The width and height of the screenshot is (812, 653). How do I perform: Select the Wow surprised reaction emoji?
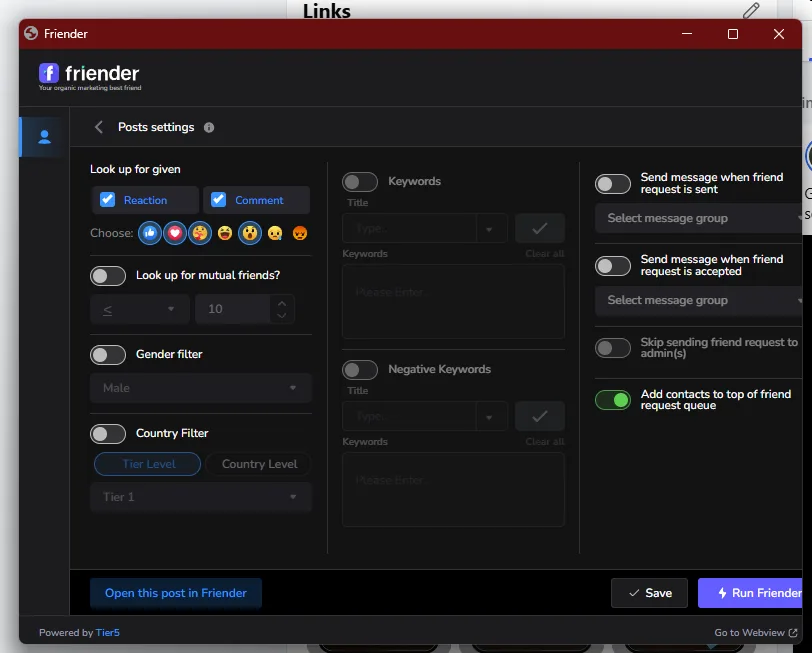pos(250,233)
